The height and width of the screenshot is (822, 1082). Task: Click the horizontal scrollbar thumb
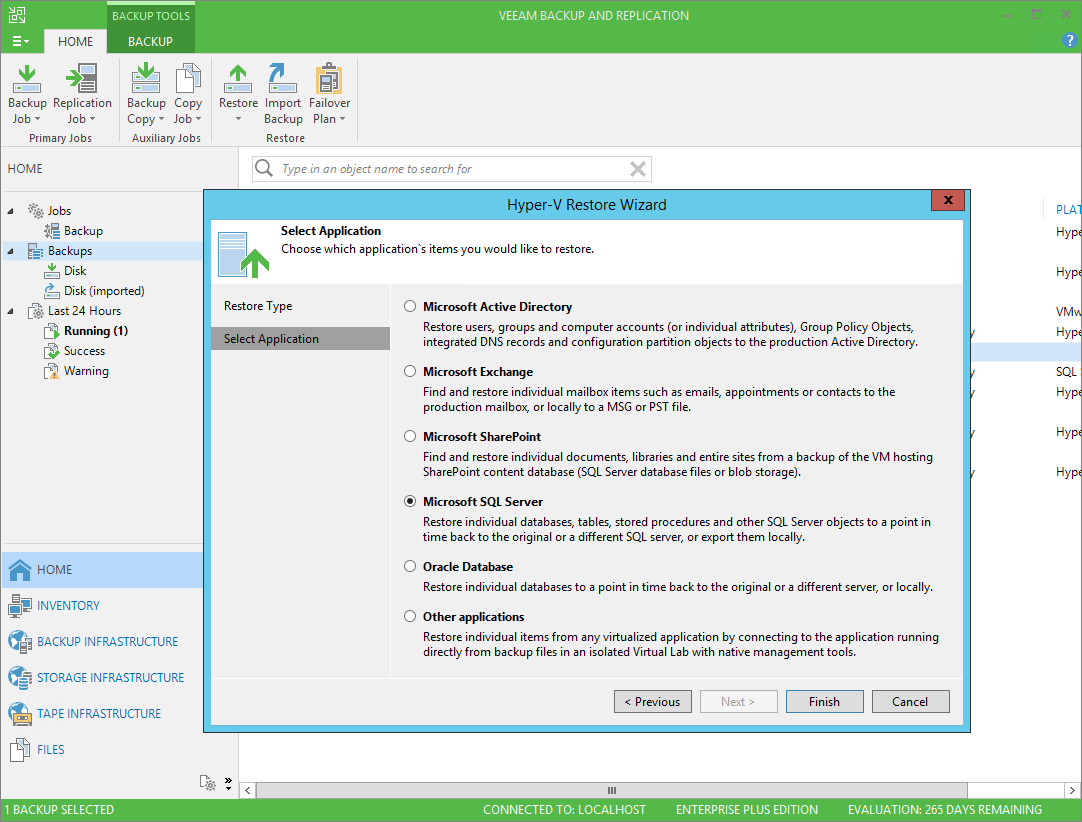point(611,790)
